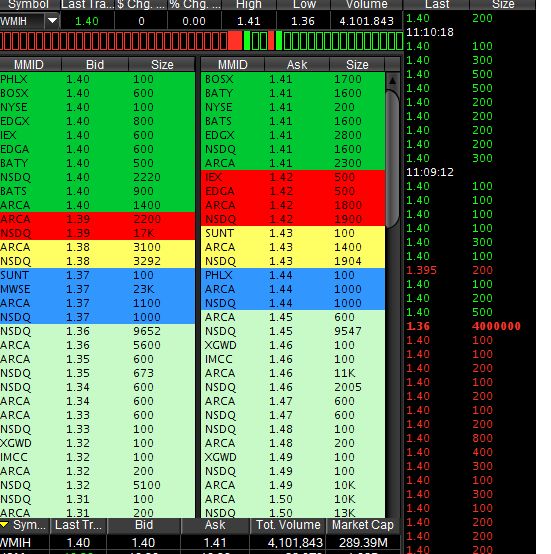The height and width of the screenshot is (554, 551).
Task: Select the BOSX 1.41 ask with size 1700
Action: point(293,79)
